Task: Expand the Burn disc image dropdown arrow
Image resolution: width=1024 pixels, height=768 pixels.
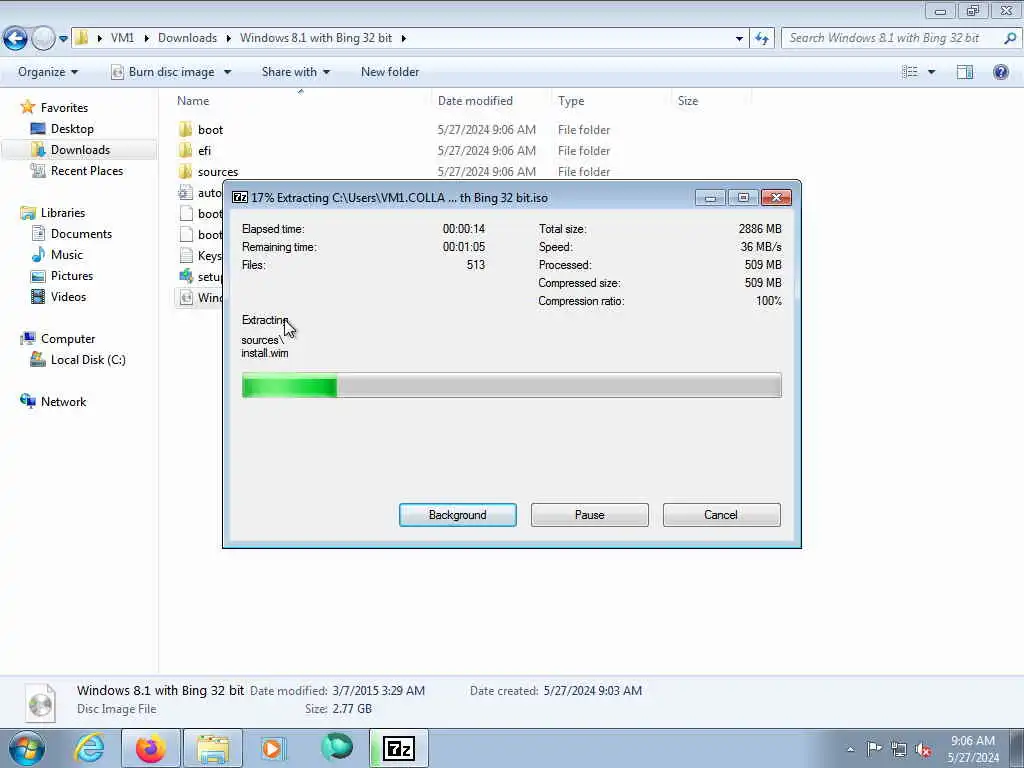Action: [227, 72]
